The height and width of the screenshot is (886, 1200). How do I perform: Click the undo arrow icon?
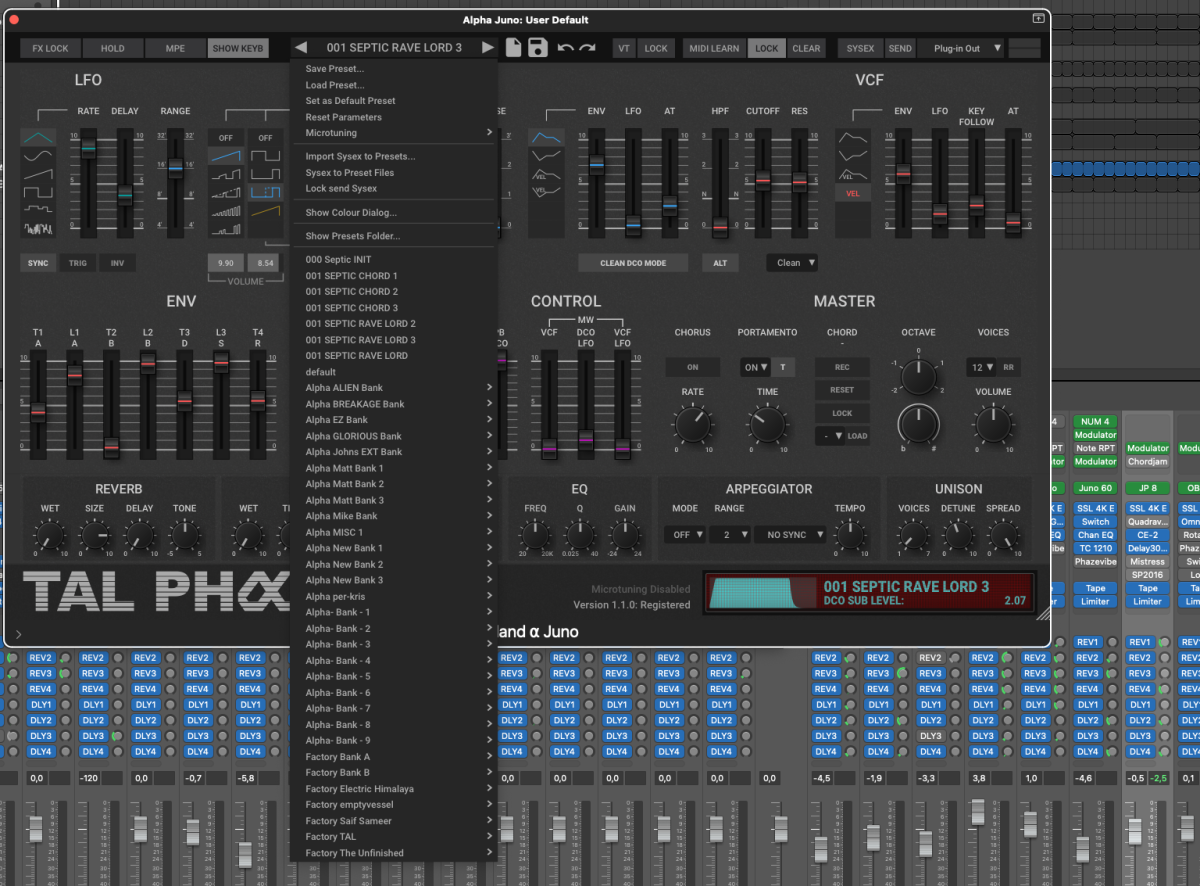pos(566,48)
